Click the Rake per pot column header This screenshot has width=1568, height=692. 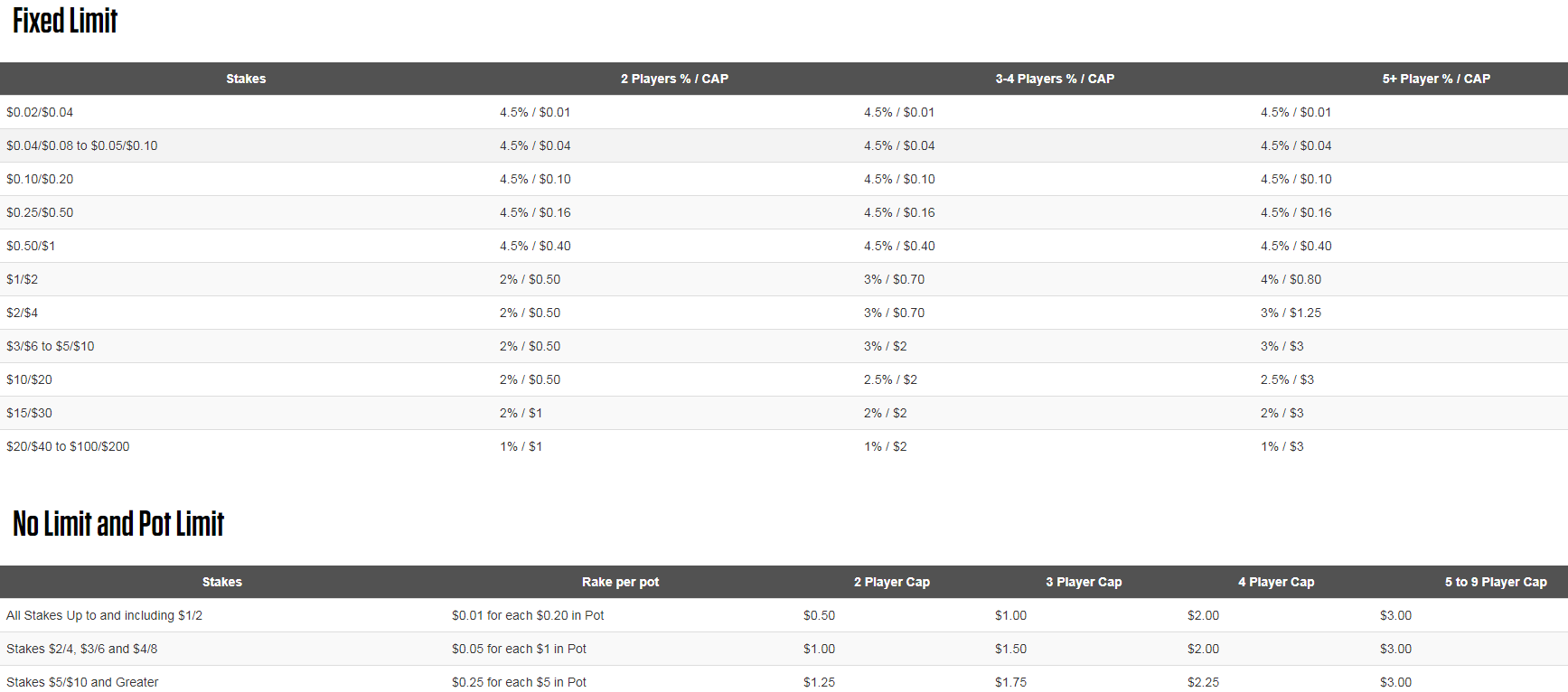pyautogui.click(x=620, y=582)
